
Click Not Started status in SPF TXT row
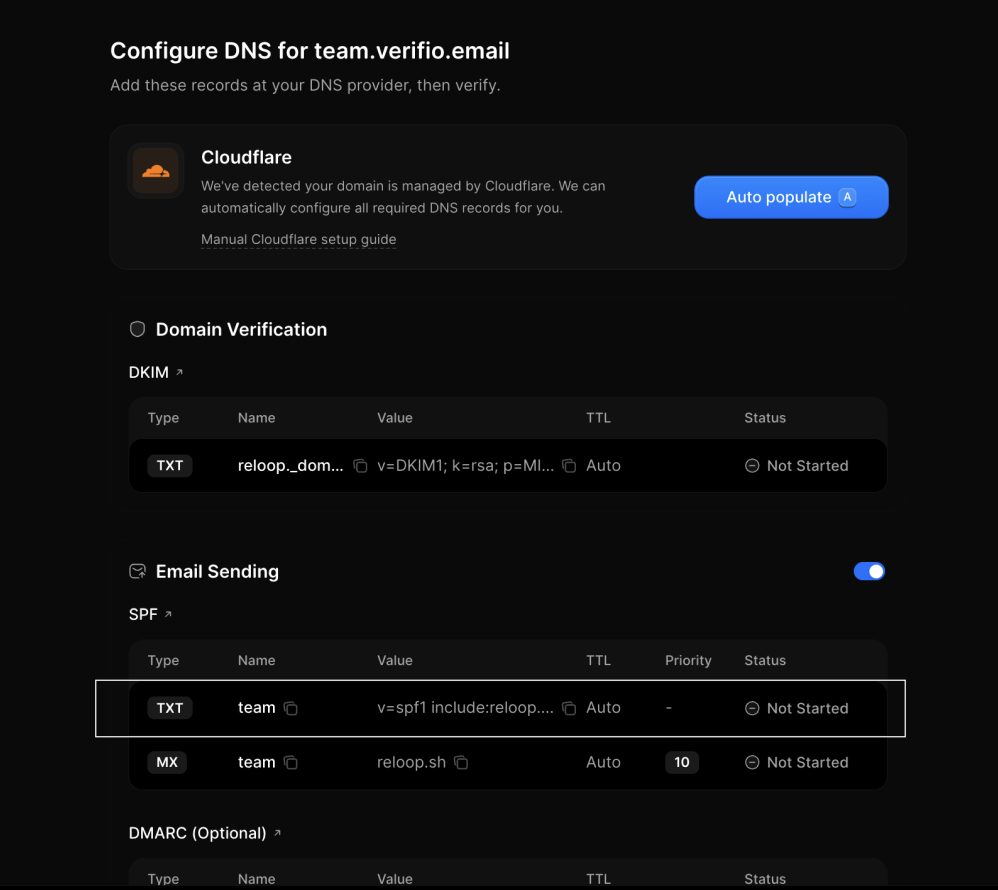(x=797, y=708)
